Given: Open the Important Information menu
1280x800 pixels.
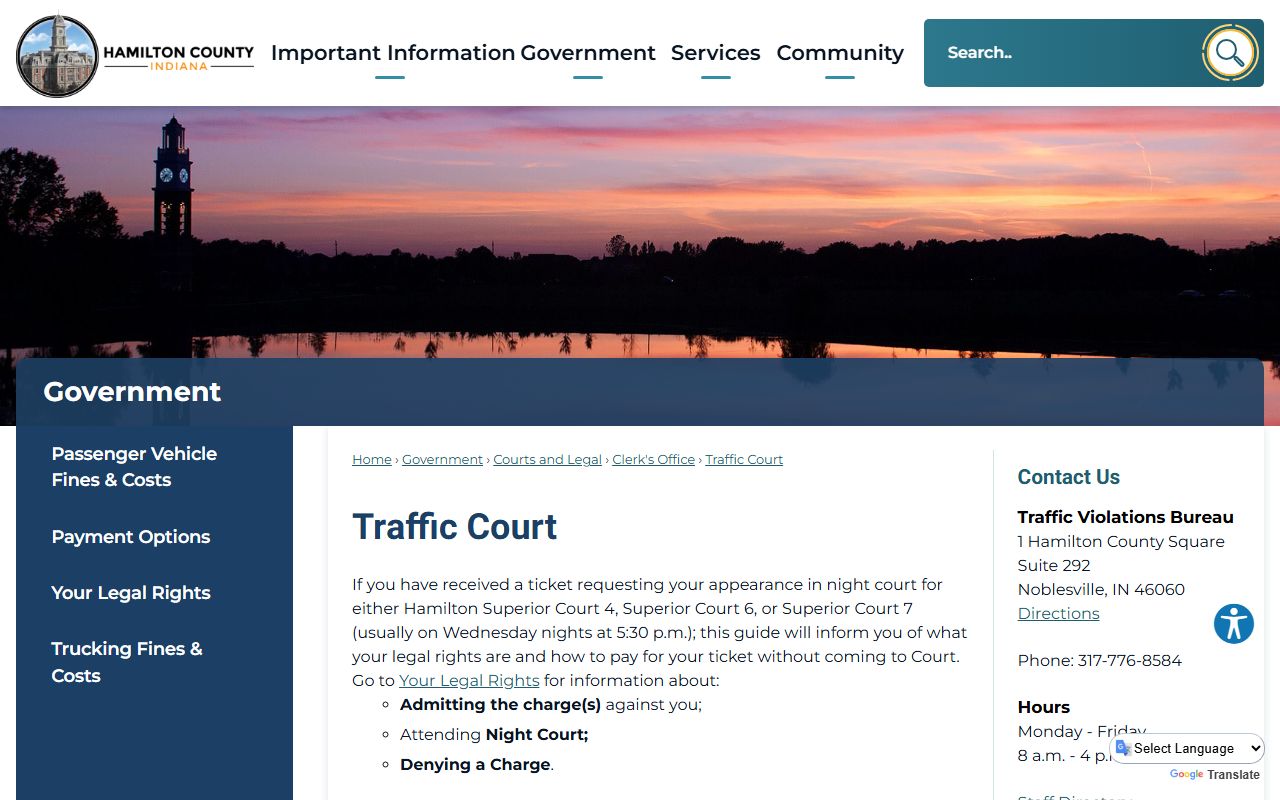Looking at the screenshot, I should coord(392,53).
